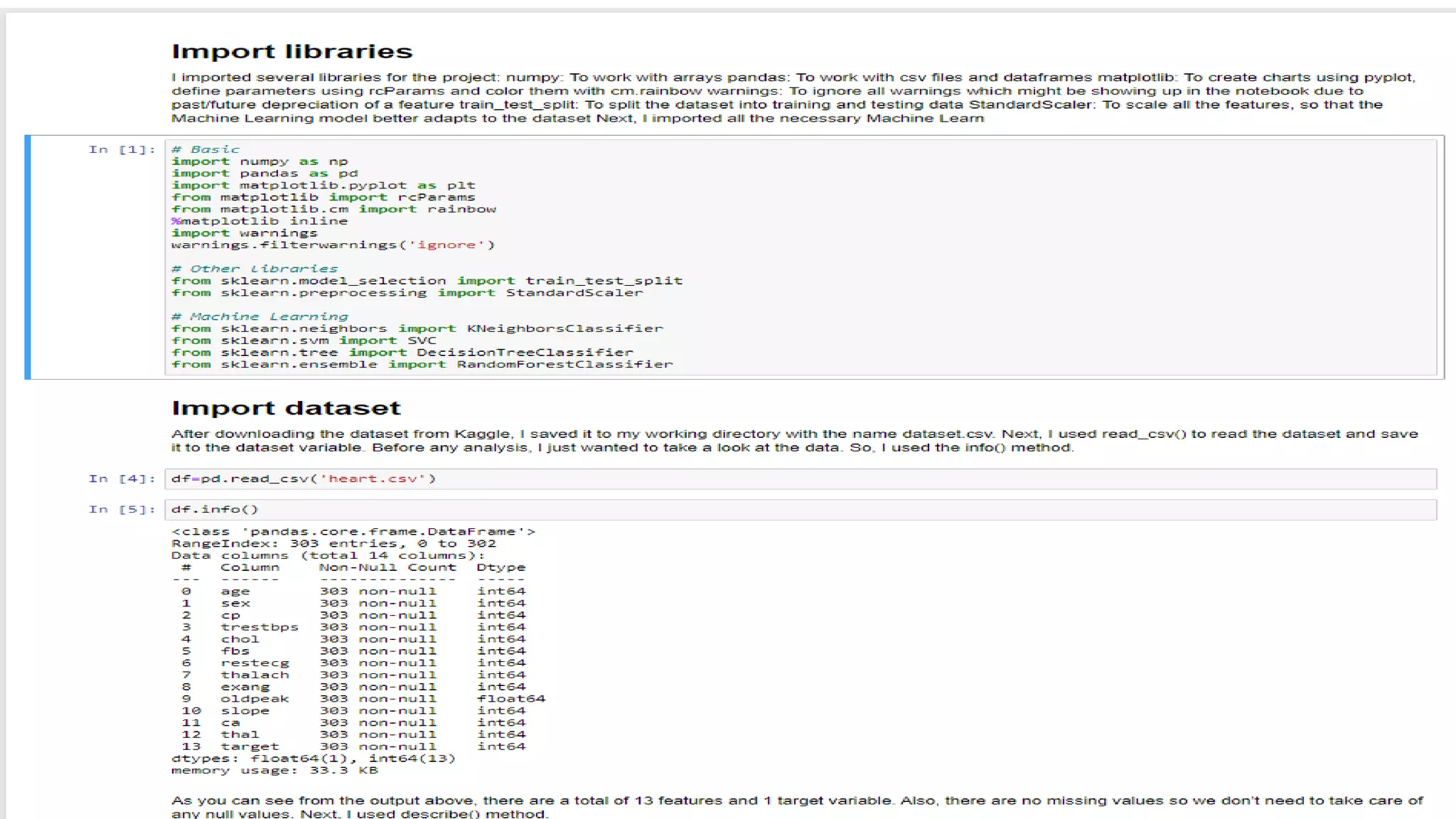The width and height of the screenshot is (1456, 819).
Task: Click the train_test_split import line
Action: click(x=427, y=281)
